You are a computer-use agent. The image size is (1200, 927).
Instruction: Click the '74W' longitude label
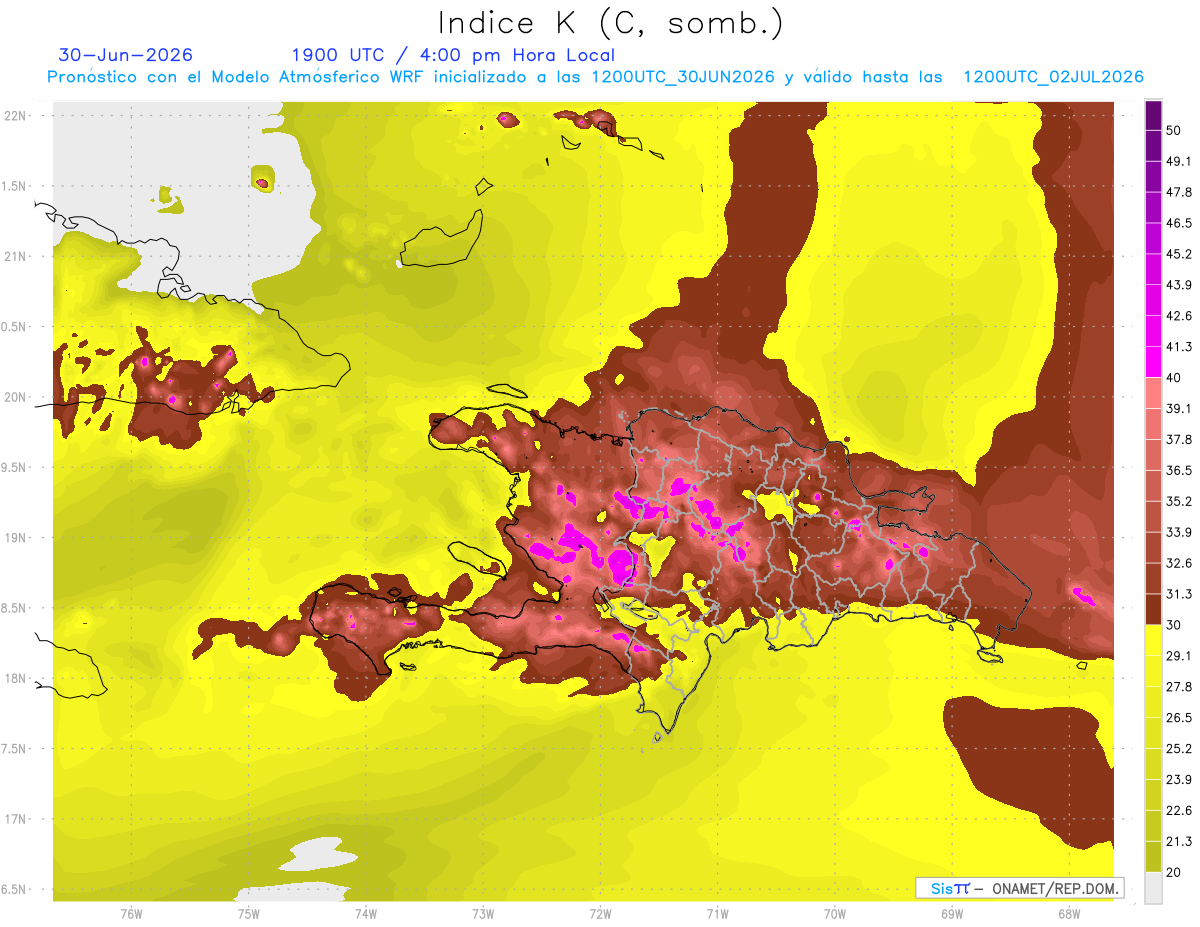[x=366, y=914]
